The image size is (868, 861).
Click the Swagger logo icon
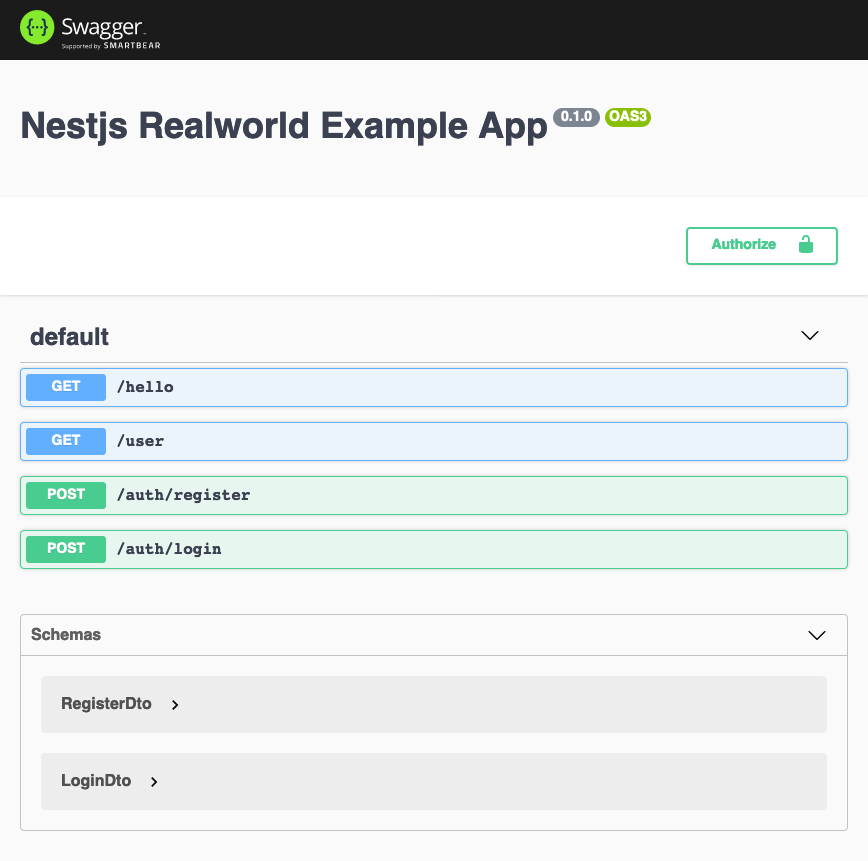point(36,28)
